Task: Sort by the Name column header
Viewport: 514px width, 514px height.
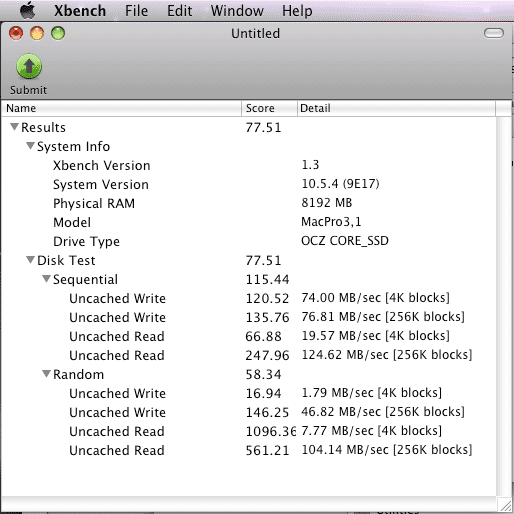Action: [121, 108]
